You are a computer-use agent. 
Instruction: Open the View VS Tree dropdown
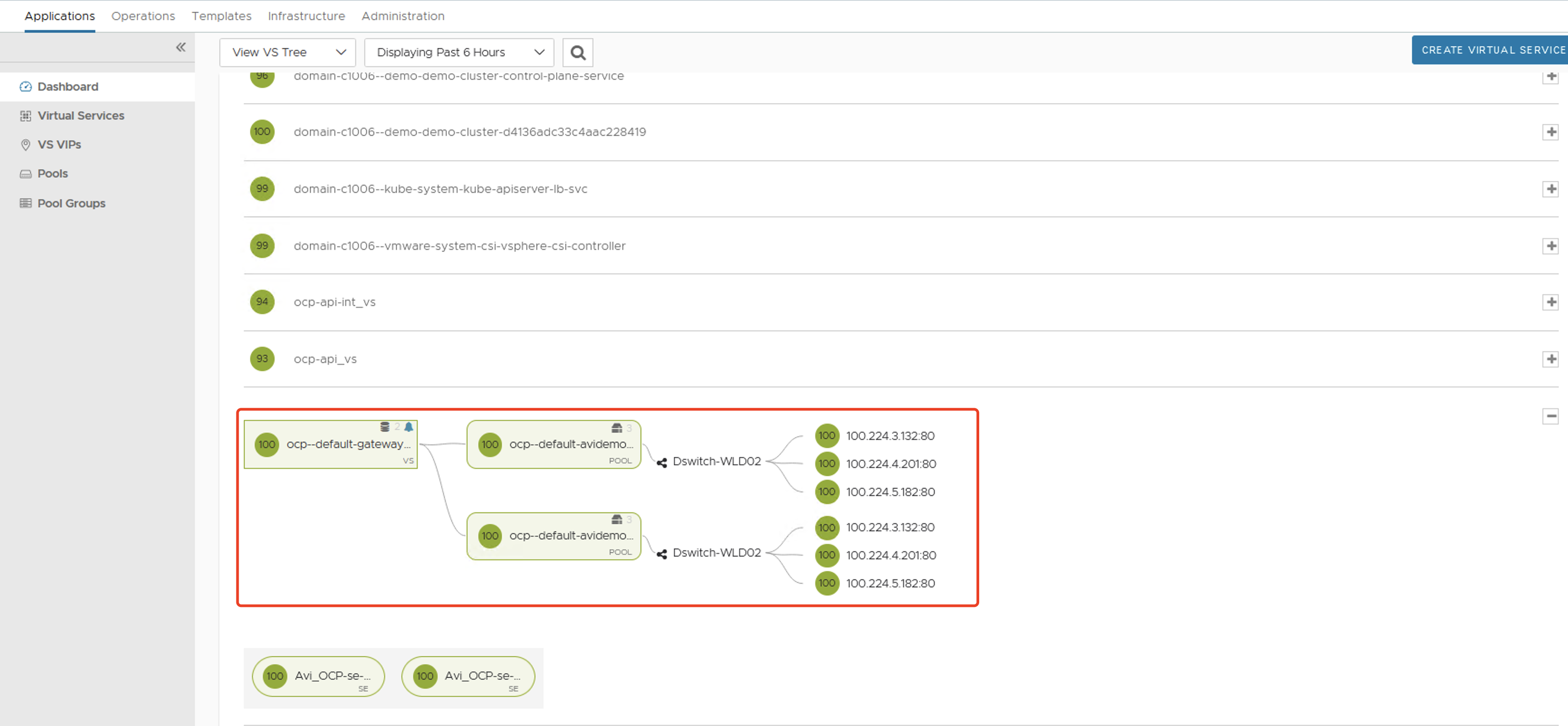[287, 53]
